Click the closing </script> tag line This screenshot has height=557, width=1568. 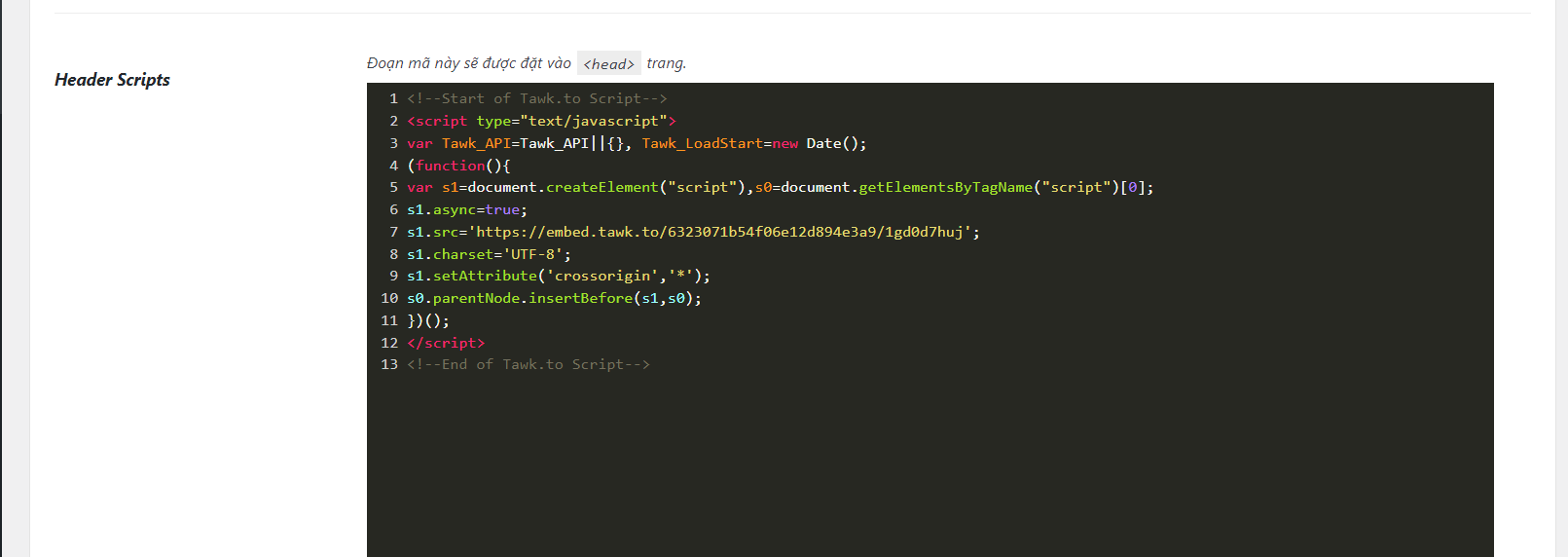446,343
